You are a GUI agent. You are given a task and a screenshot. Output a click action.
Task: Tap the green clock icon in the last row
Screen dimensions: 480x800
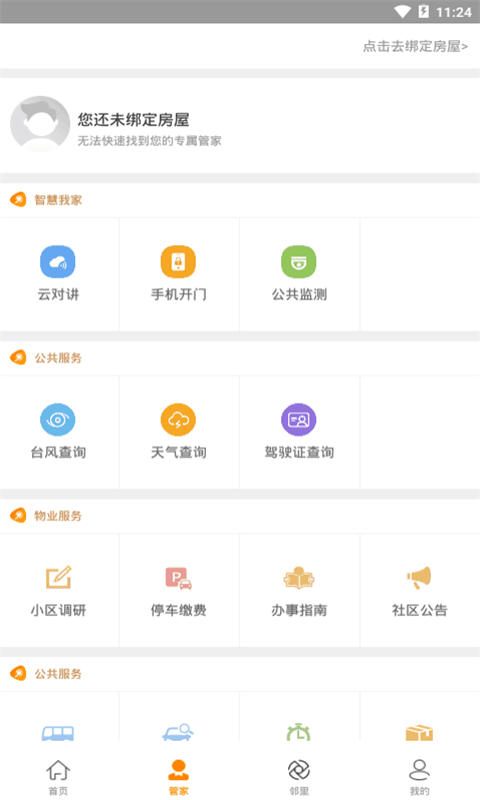click(x=298, y=732)
